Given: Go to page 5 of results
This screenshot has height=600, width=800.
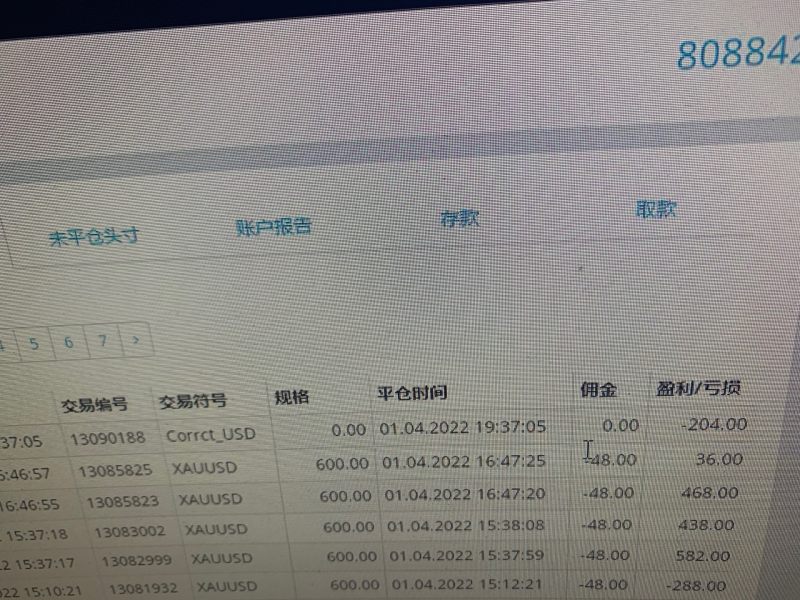Looking at the screenshot, I should tap(34, 343).
